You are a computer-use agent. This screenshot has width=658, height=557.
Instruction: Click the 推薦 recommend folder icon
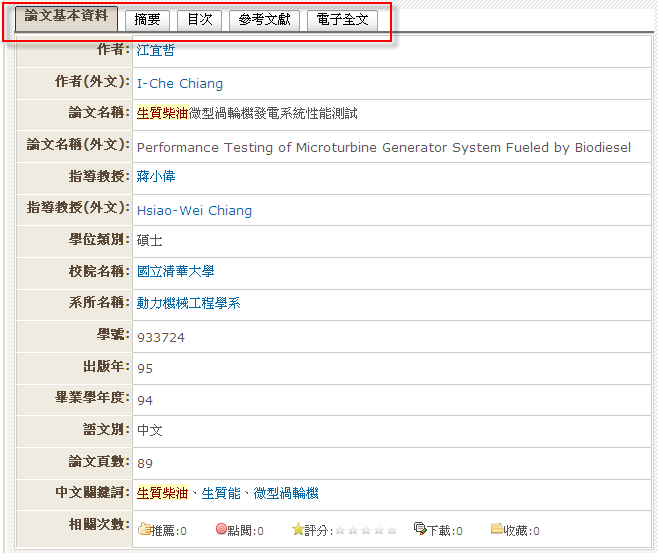pyautogui.click(x=144, y=530)
